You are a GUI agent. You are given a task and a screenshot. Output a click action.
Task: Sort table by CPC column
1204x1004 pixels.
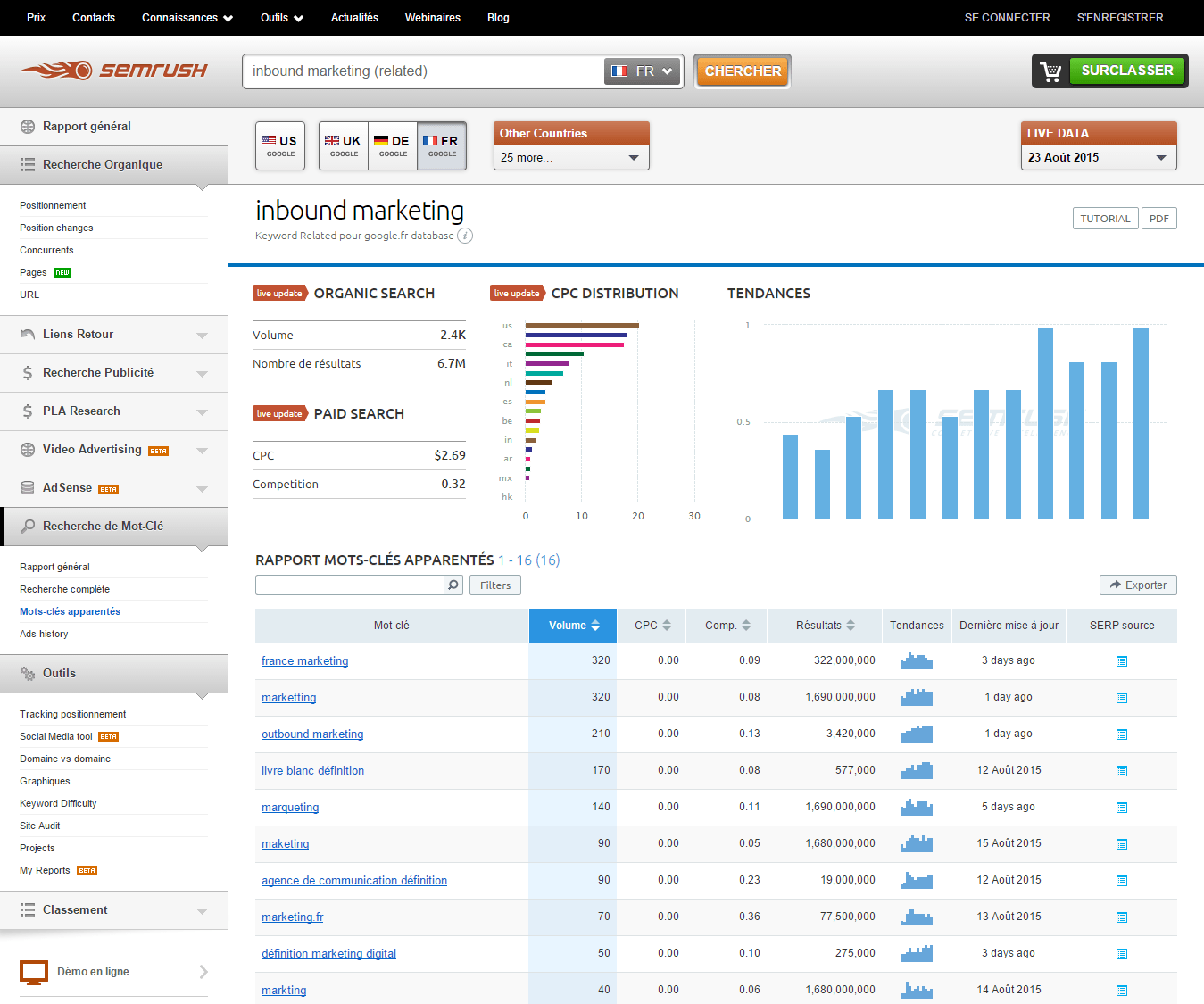click(x=652, y=626)
